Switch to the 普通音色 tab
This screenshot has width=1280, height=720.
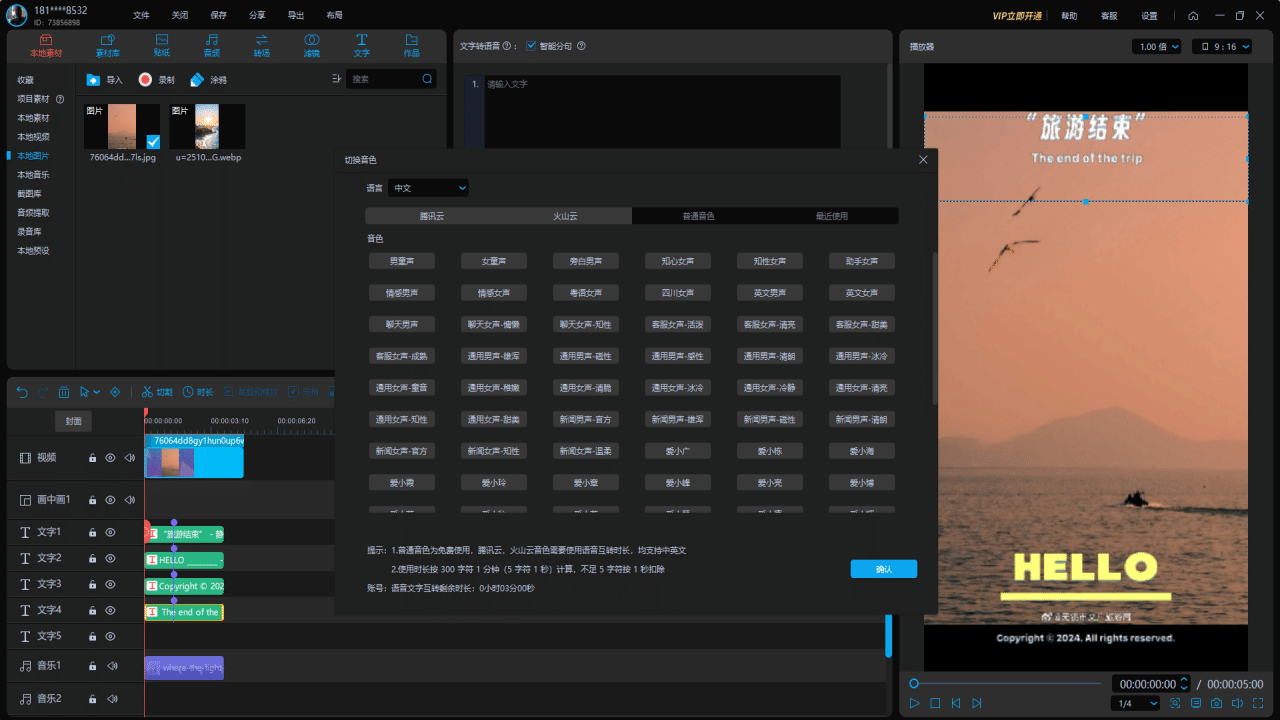(x=698, y=216)
